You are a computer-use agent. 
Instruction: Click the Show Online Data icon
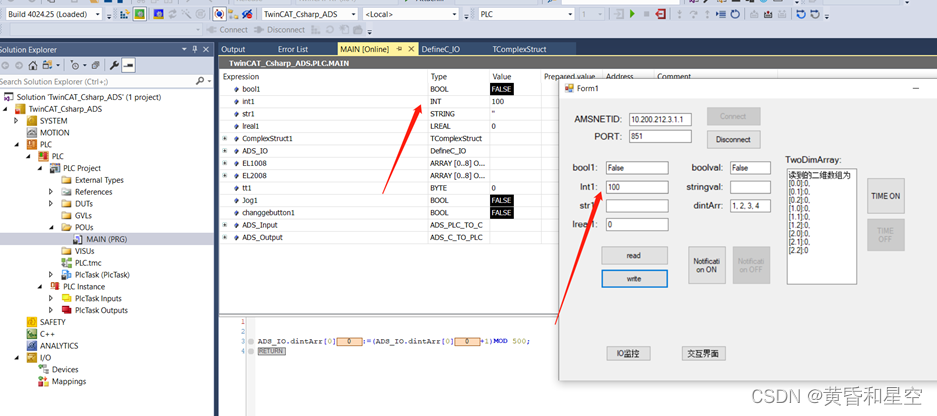pyautogui.click(x=219, y=14)
